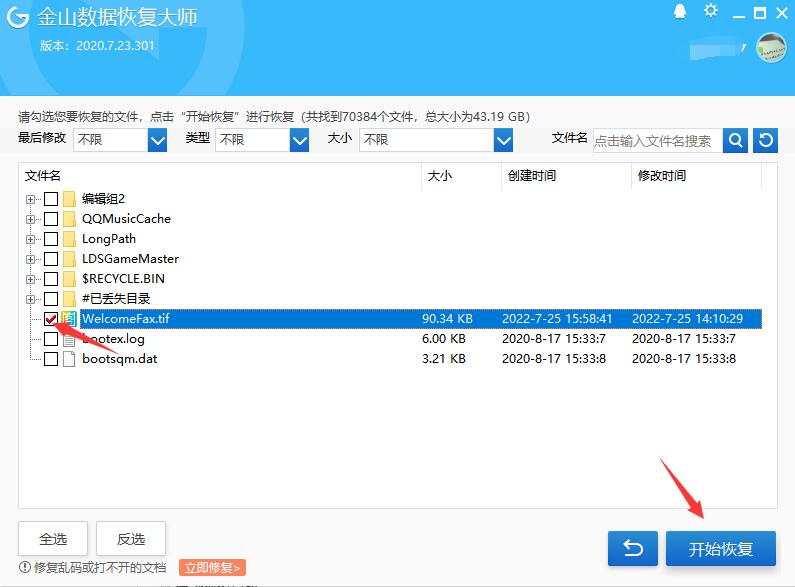
Task: Click the user avatar picture
Action: [x=771, y=48]
